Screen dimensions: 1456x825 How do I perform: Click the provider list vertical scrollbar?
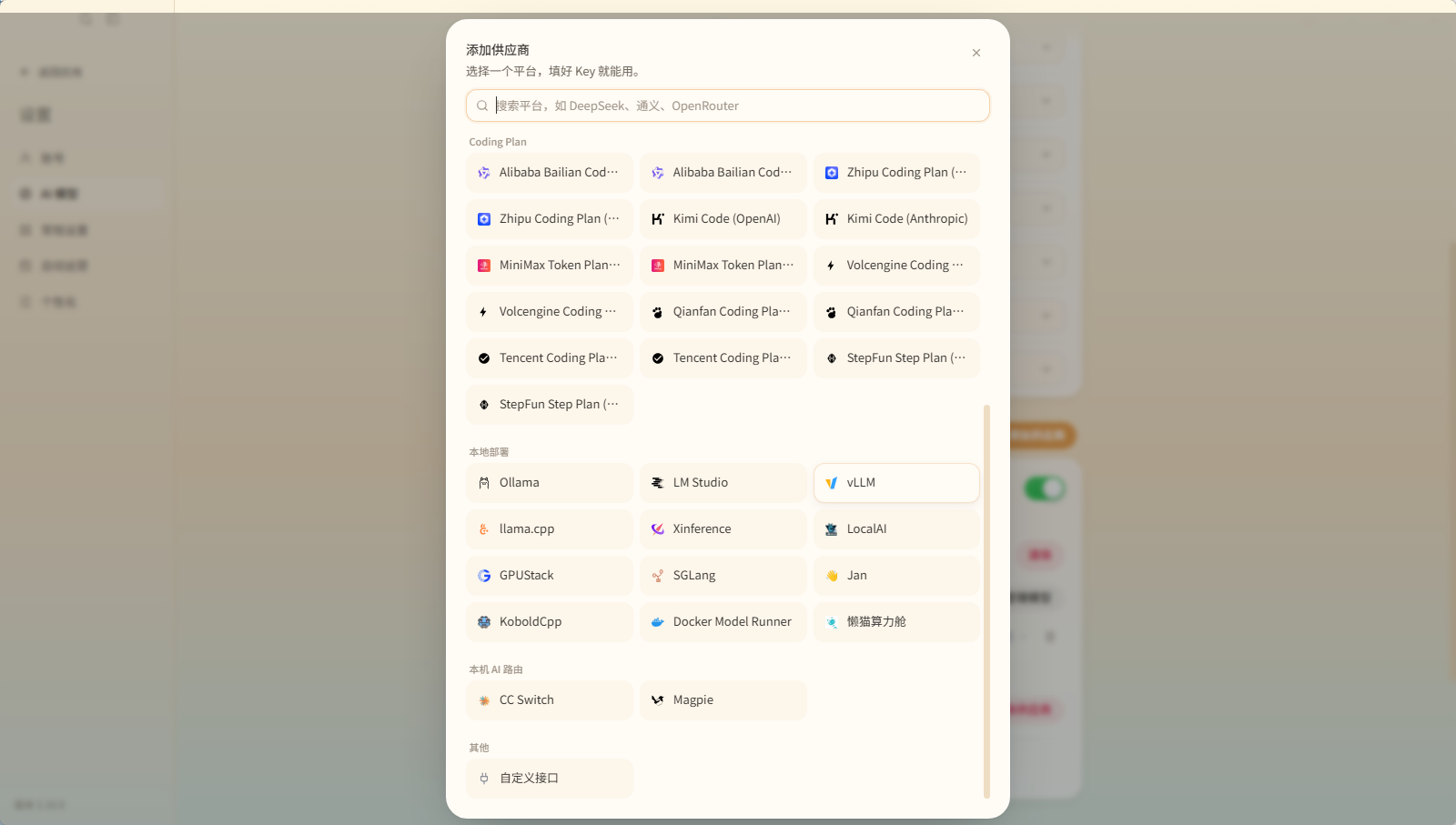(x=986, y=602)
